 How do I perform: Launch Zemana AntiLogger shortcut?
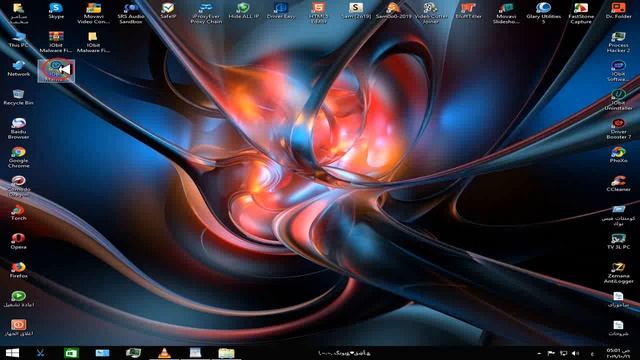[618, 273]
